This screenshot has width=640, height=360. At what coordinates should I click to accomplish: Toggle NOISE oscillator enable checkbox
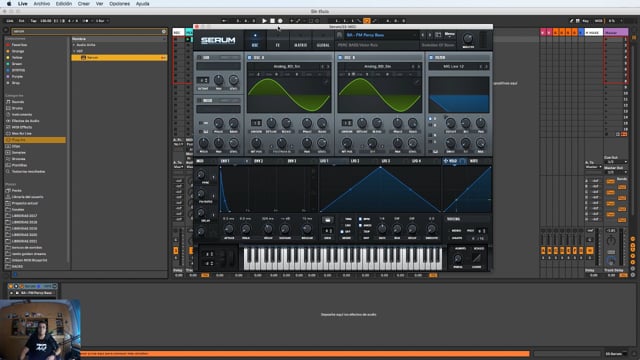pyautogui.click(x=199, y=100)
